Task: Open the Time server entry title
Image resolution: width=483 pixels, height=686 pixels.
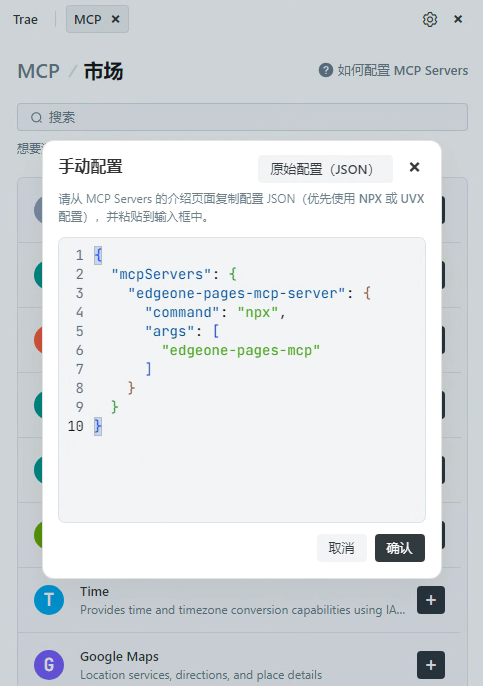Action: click(x=94, y=592)
